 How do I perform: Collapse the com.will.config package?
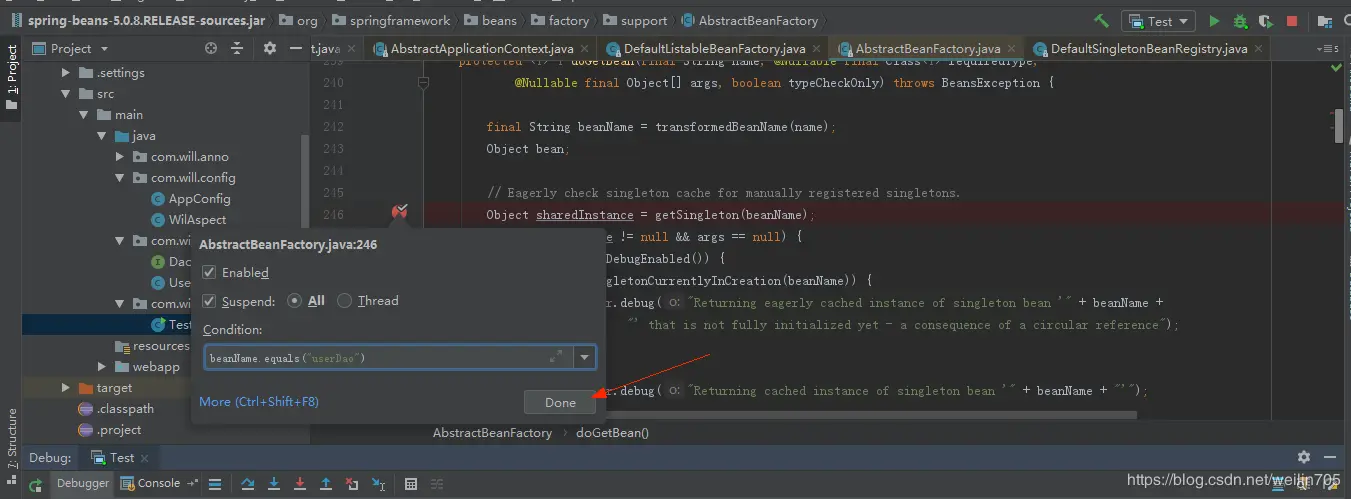coord(120,178)
